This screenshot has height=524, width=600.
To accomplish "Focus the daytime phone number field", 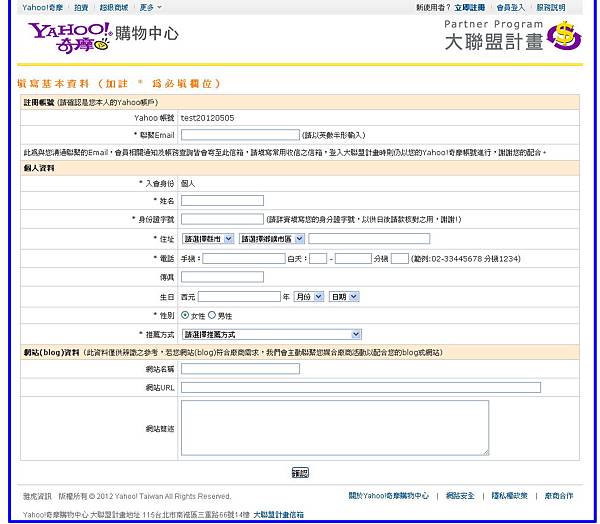I will (x=353, y=259).
